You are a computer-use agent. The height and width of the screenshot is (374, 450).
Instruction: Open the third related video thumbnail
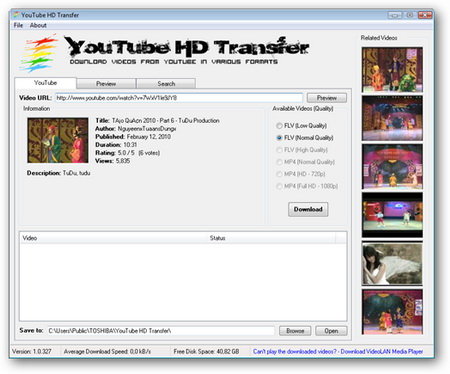[392, 167]
